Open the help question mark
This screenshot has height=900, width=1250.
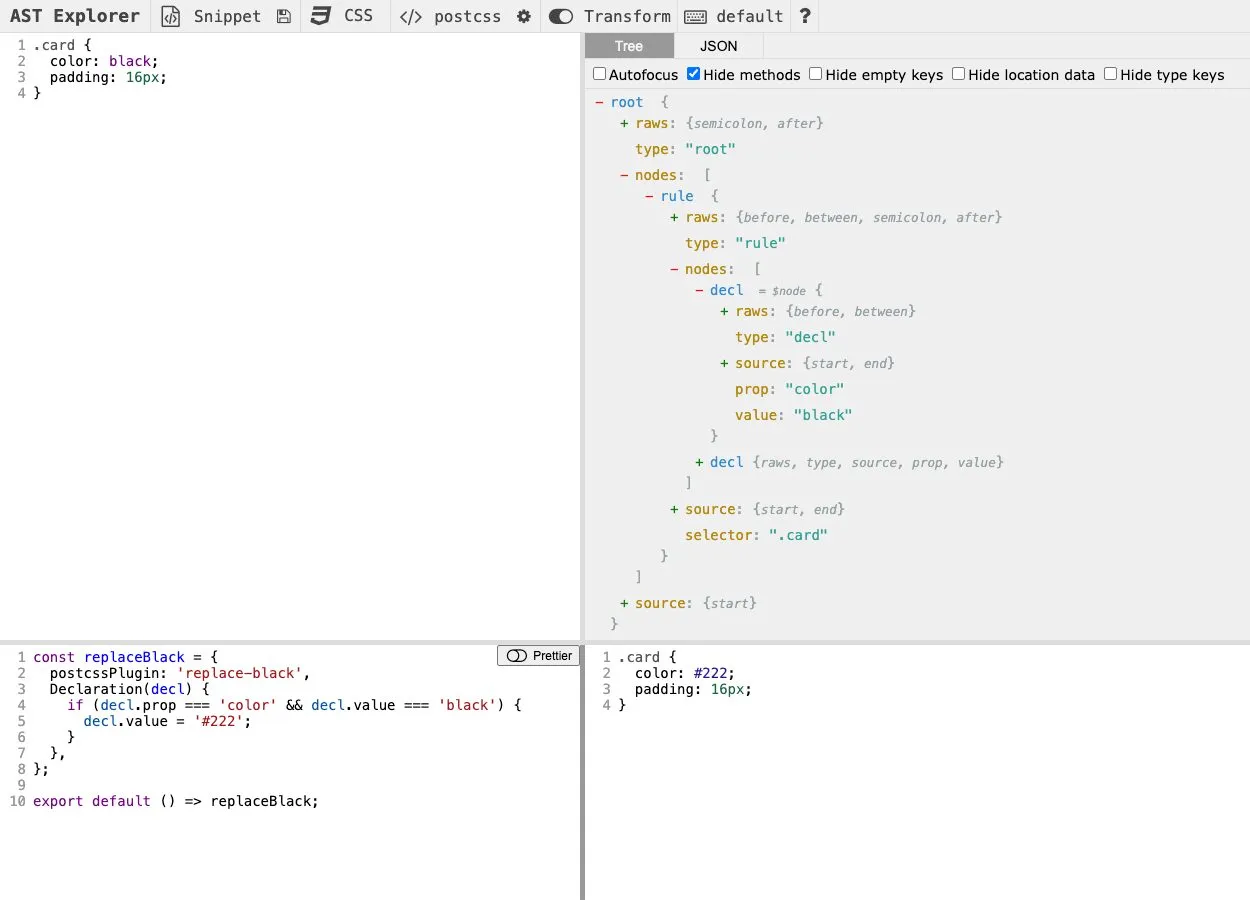(805, 16)
